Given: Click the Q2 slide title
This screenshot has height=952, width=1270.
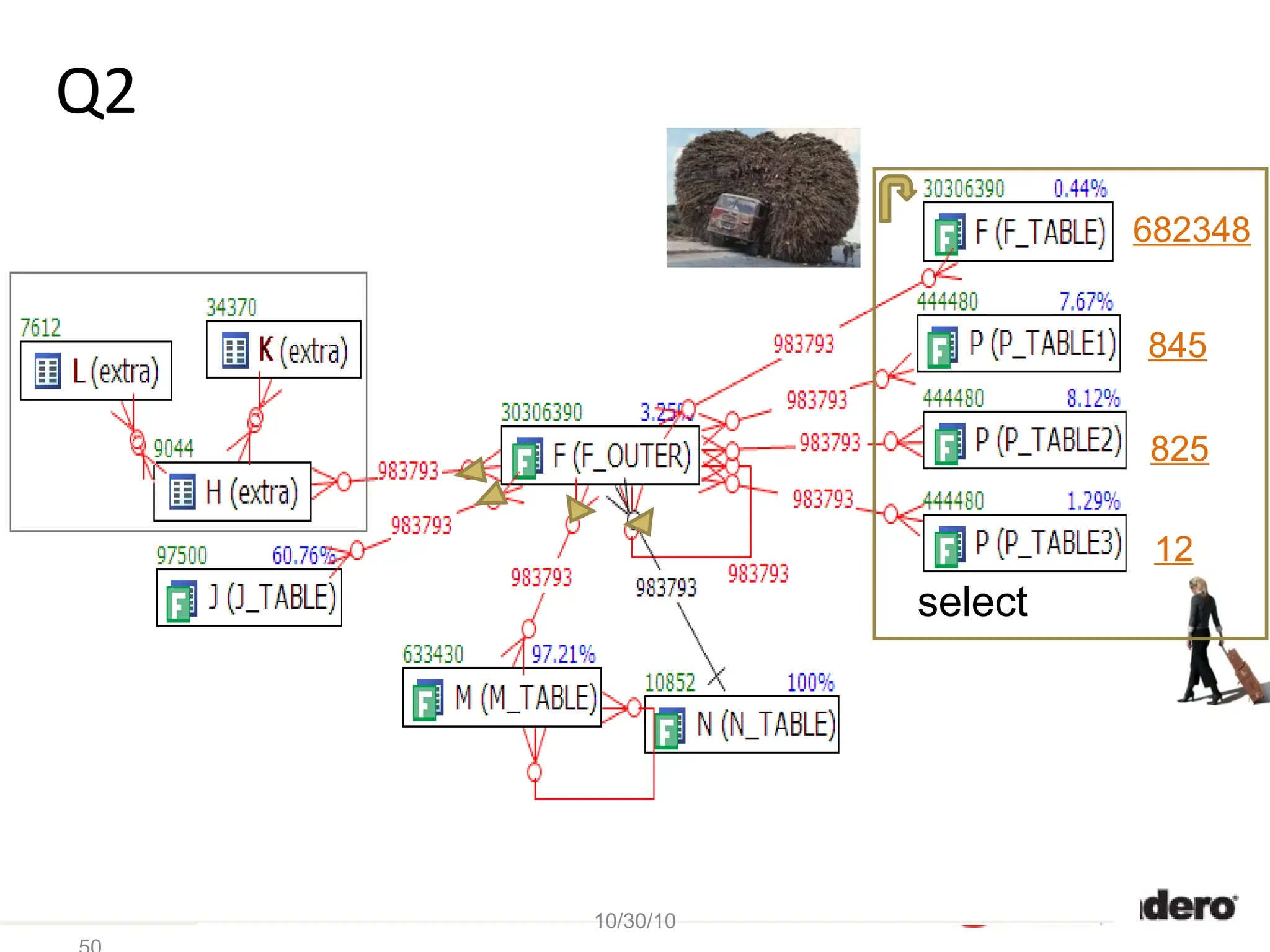Looking at the screenshot, I should tap(95, 92).
